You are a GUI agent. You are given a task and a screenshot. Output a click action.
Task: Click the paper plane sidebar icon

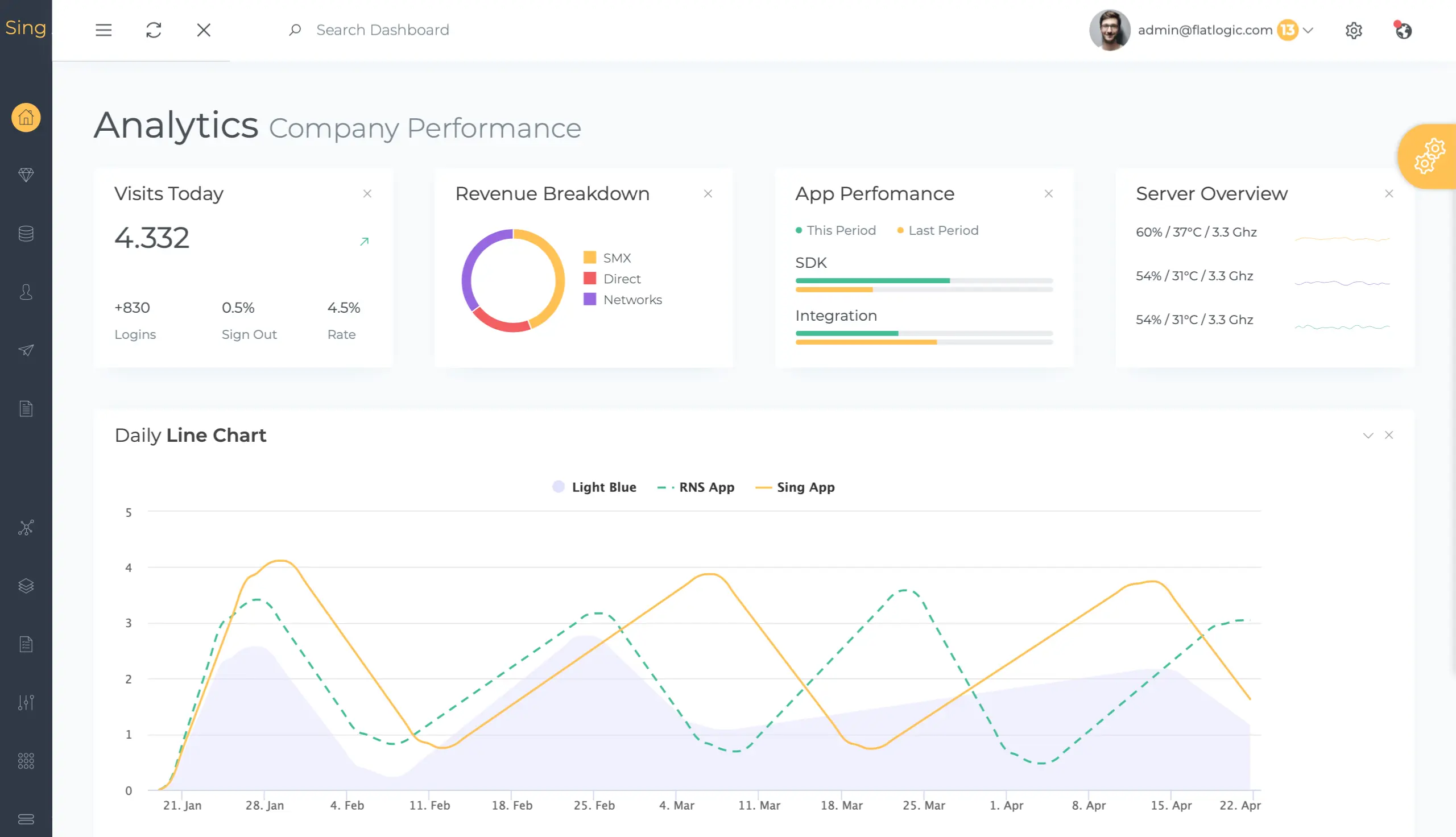tap(26, 350)
